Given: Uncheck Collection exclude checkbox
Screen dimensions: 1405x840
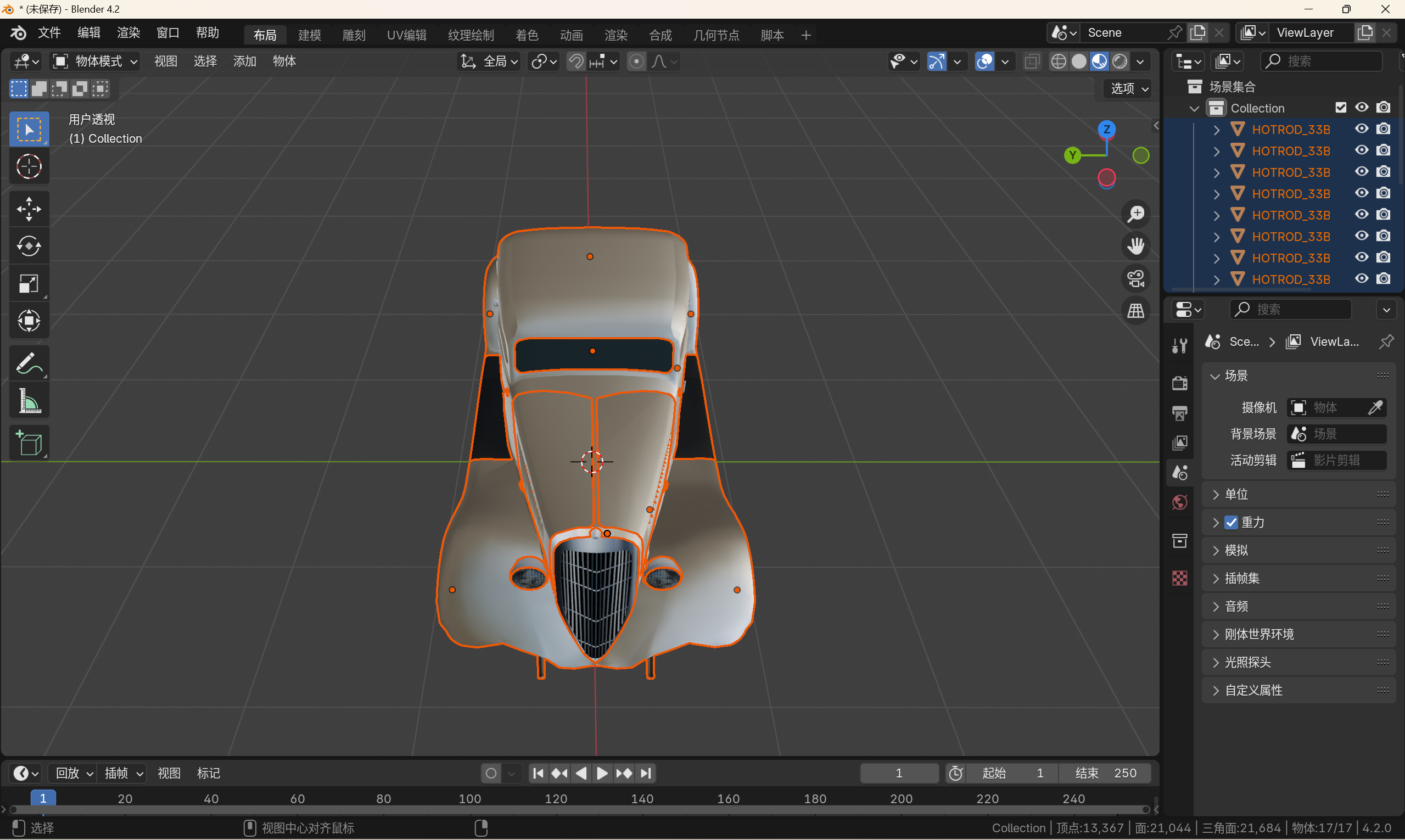Looking at the screenshot, I should 1340,108.
